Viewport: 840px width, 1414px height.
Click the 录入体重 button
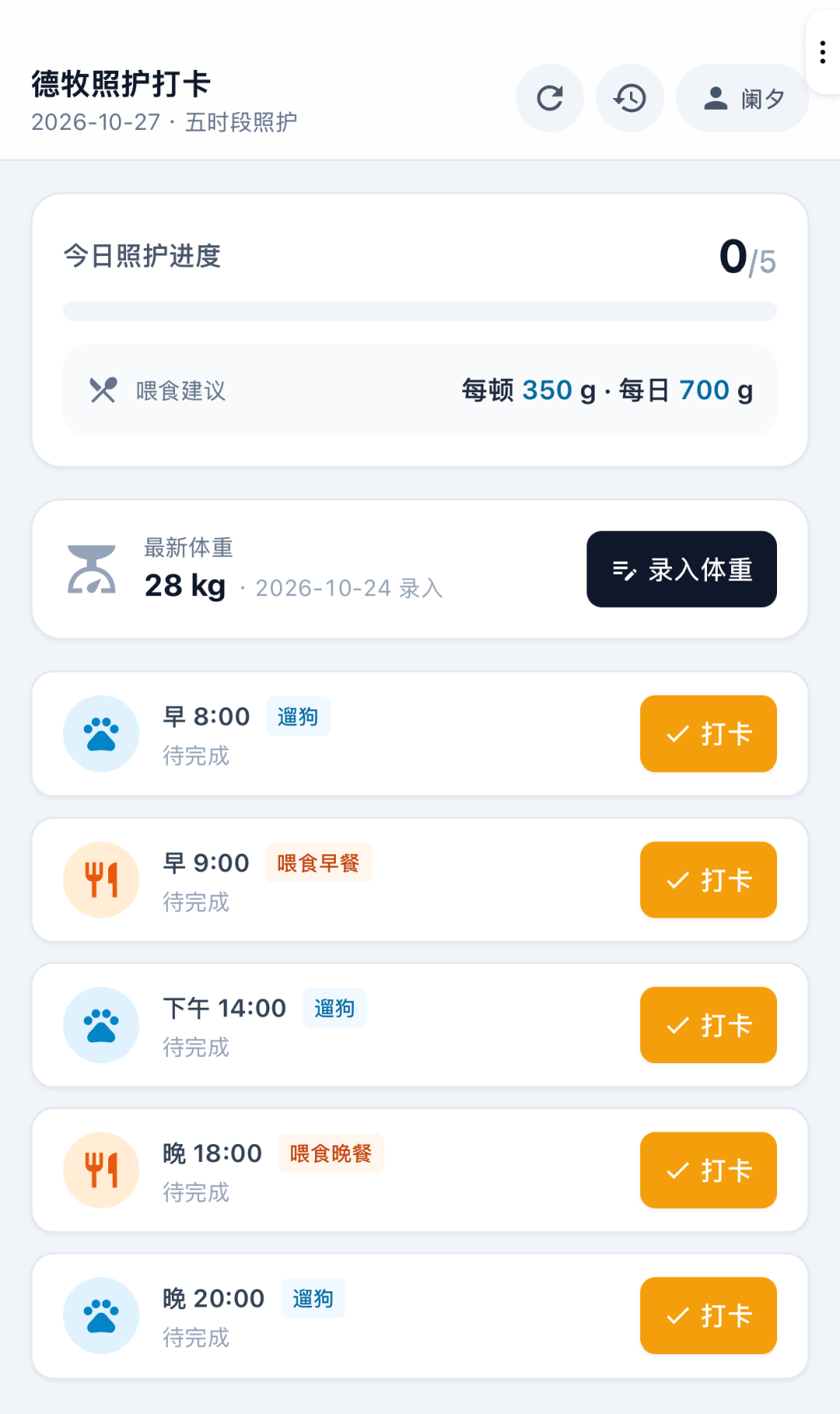click(x=681, y=569)
